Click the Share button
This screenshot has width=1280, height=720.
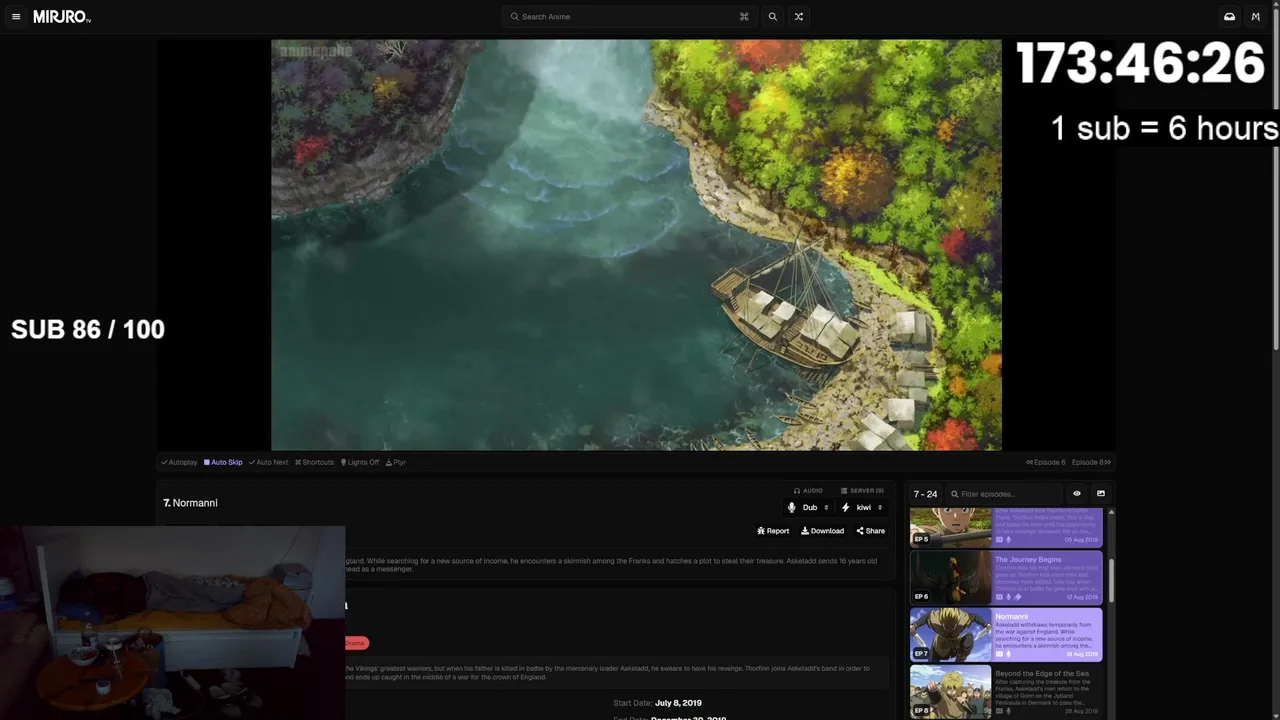click(x=870, y=531)
